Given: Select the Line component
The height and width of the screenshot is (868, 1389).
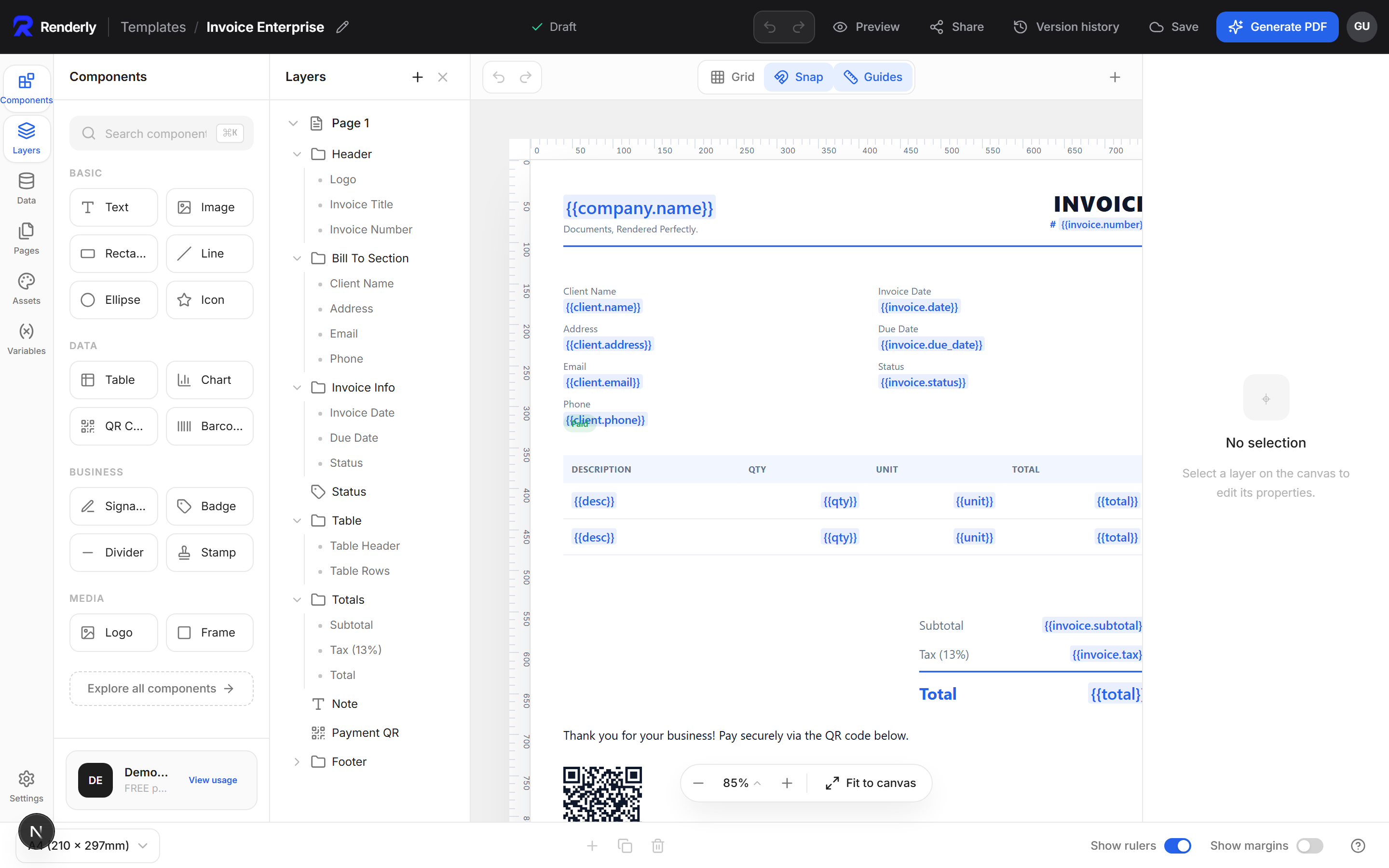Looking at the screenshot, I should tap(209, 253).
